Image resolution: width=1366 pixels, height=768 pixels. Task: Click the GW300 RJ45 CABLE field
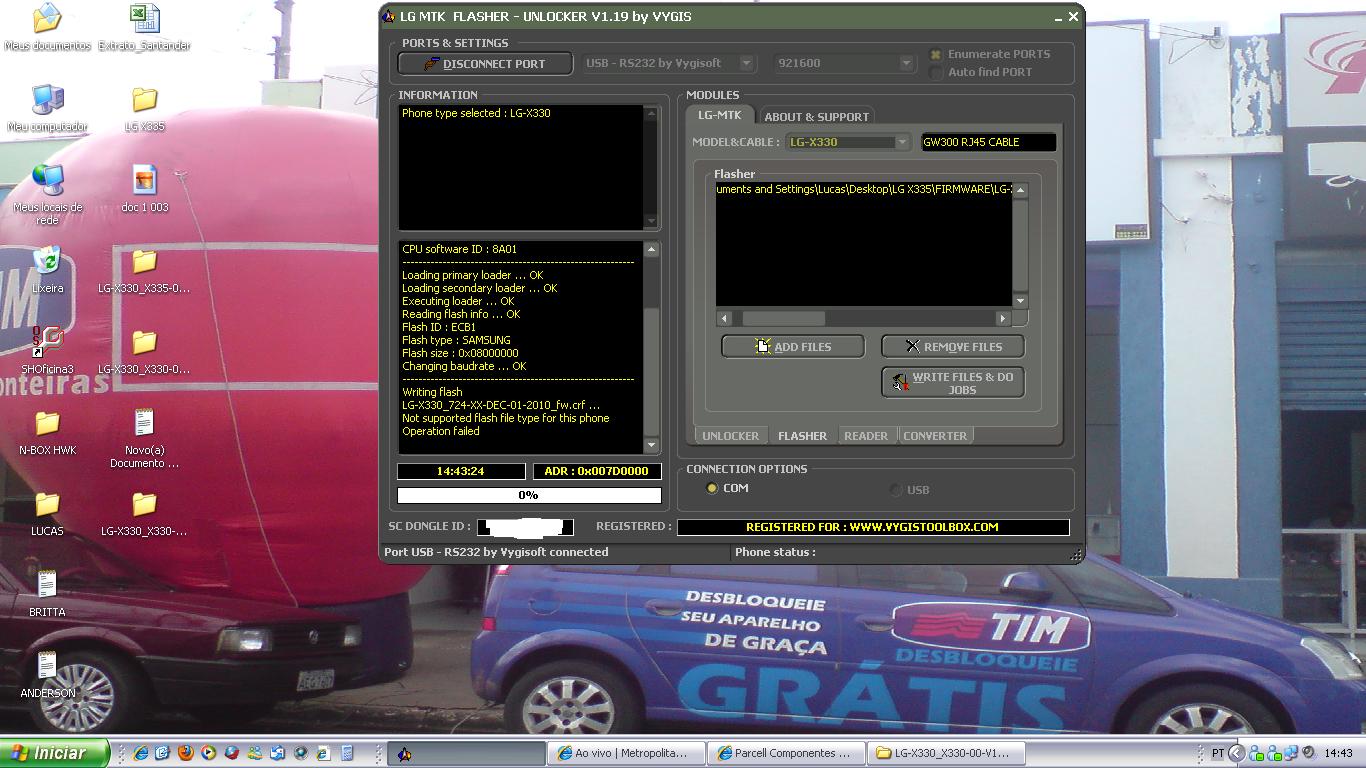[988, 142]
